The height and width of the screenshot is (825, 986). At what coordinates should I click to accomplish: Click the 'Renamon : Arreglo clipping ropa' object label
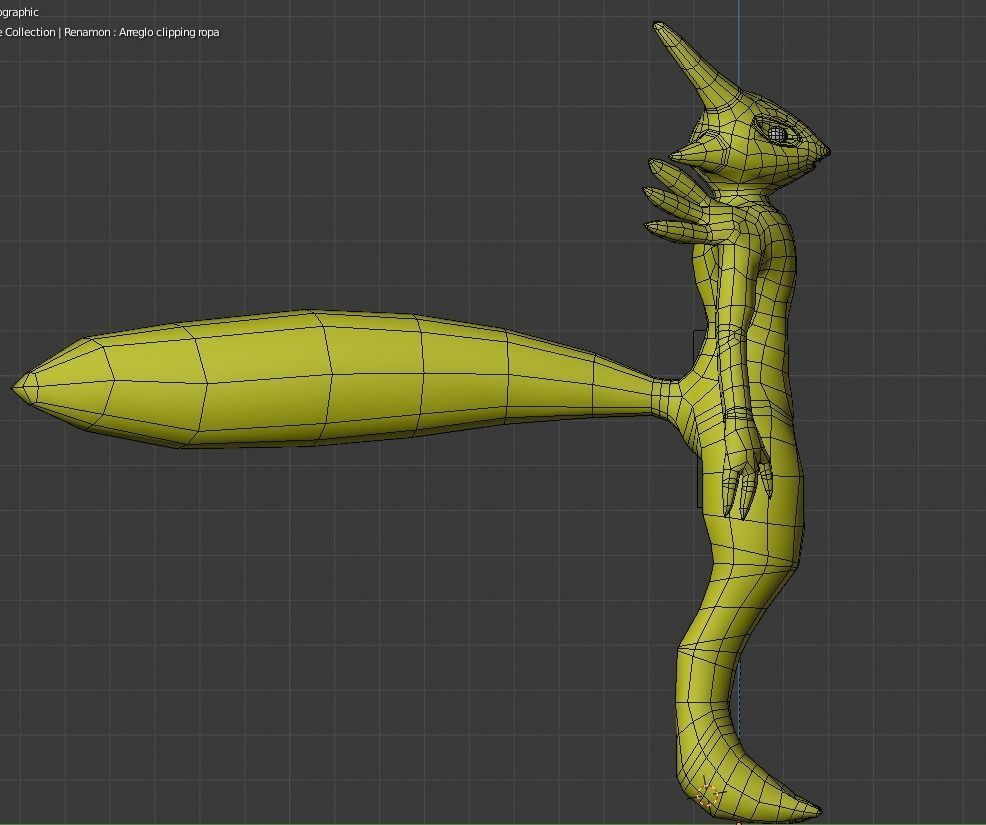pos(141,32)
